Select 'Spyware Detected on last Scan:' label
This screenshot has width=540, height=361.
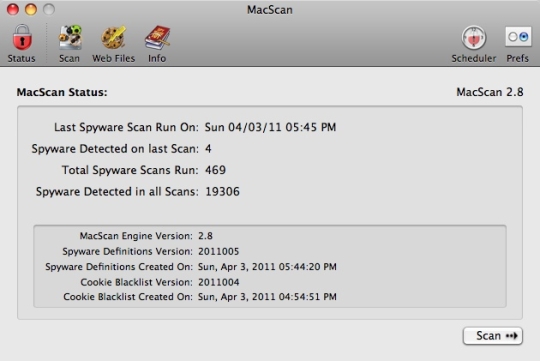[115, 149]
